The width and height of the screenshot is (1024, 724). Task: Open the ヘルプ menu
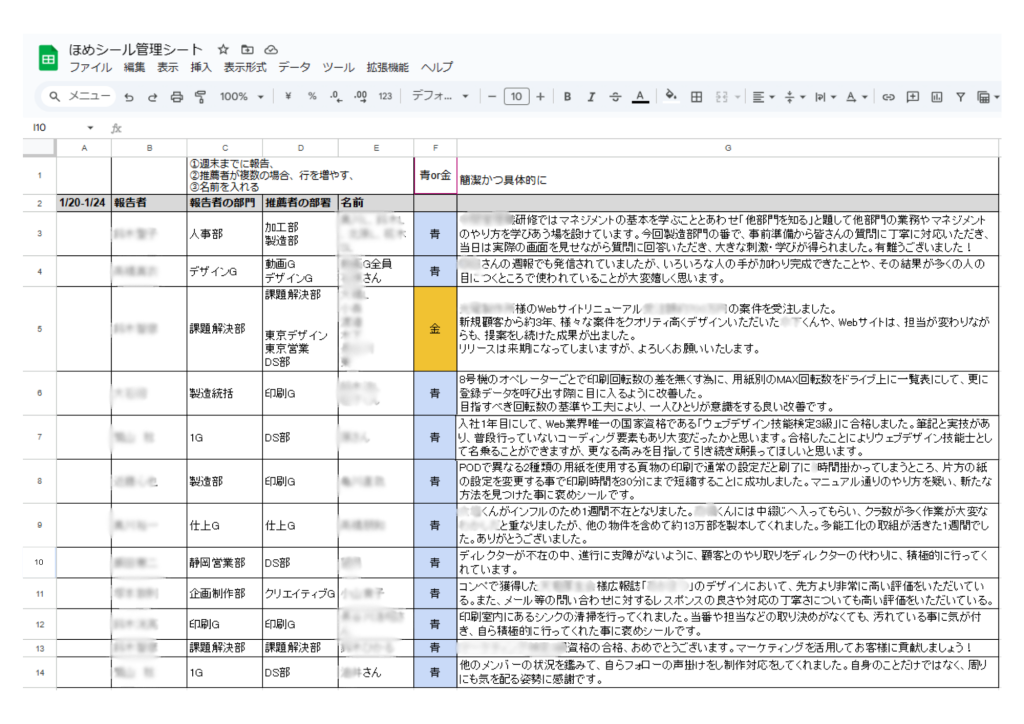(437, 67)
